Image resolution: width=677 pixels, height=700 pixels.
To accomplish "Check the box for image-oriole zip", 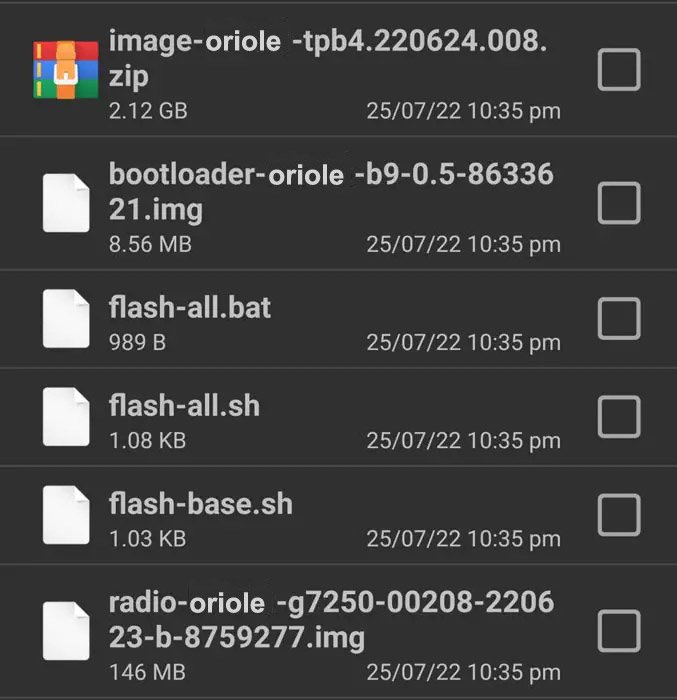I will click(x=618, y=70).
